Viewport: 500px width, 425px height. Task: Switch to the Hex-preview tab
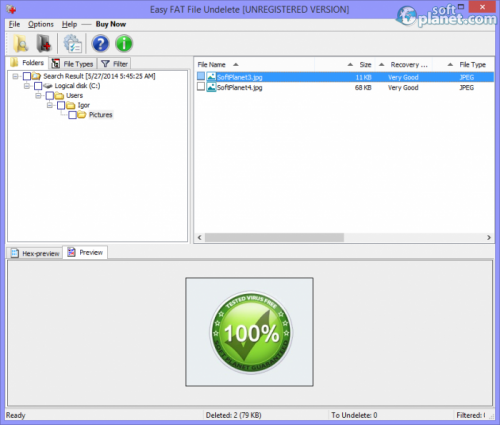point(35,253)
